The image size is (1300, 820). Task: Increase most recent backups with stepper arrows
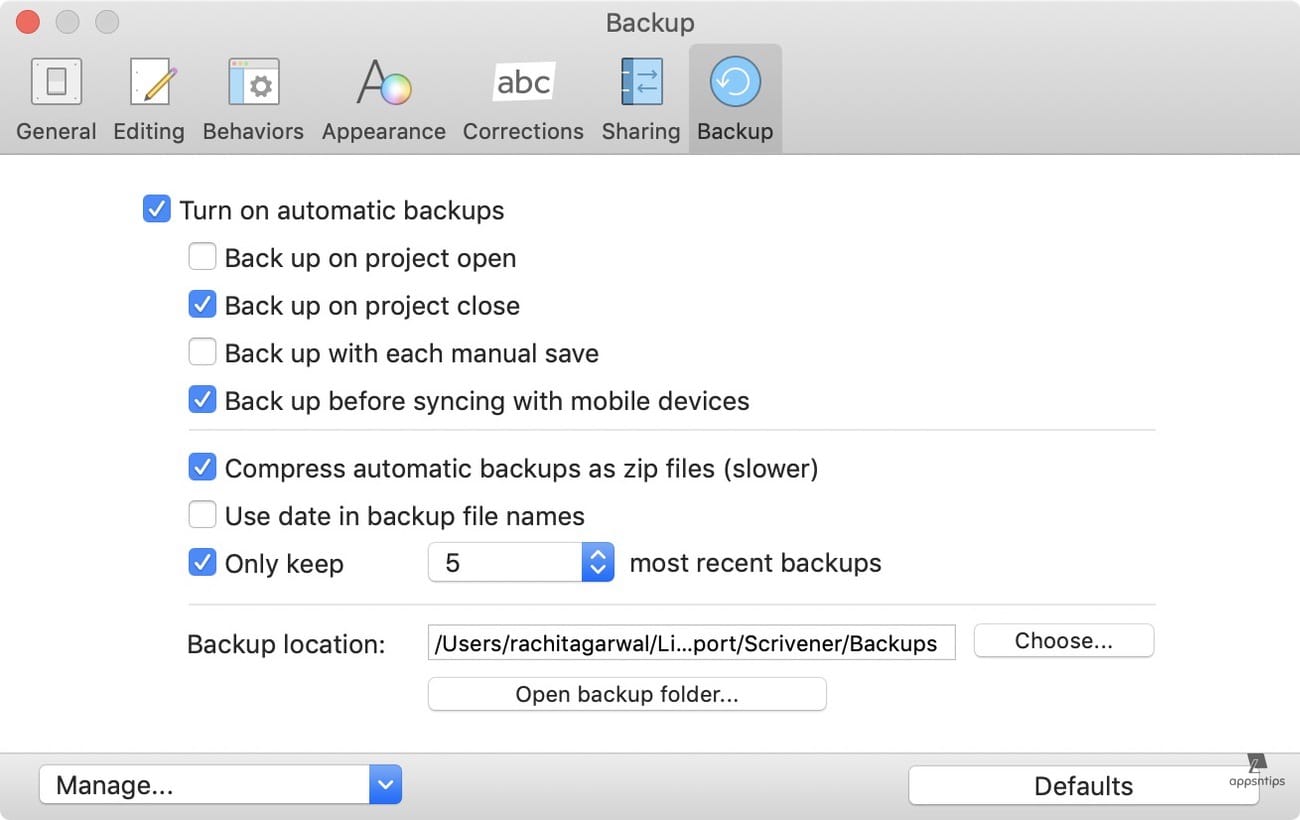597,555
